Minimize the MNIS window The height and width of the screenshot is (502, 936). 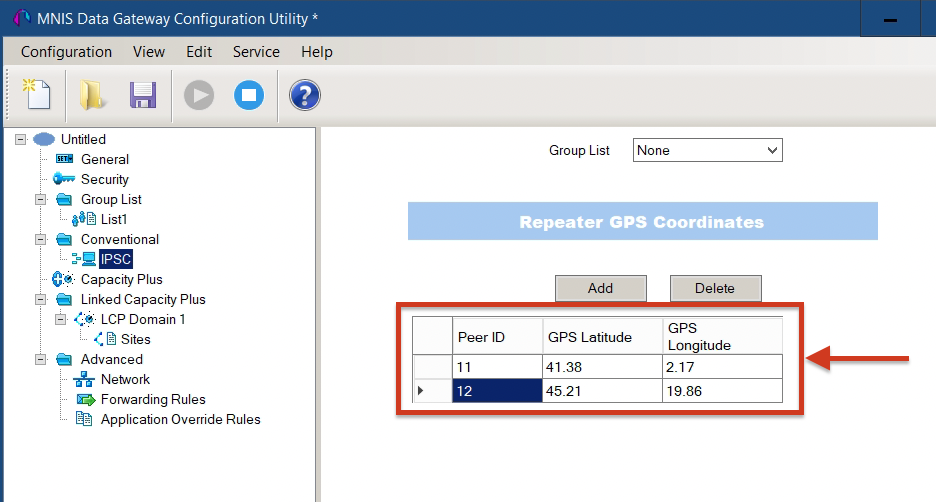click(890, 19)
